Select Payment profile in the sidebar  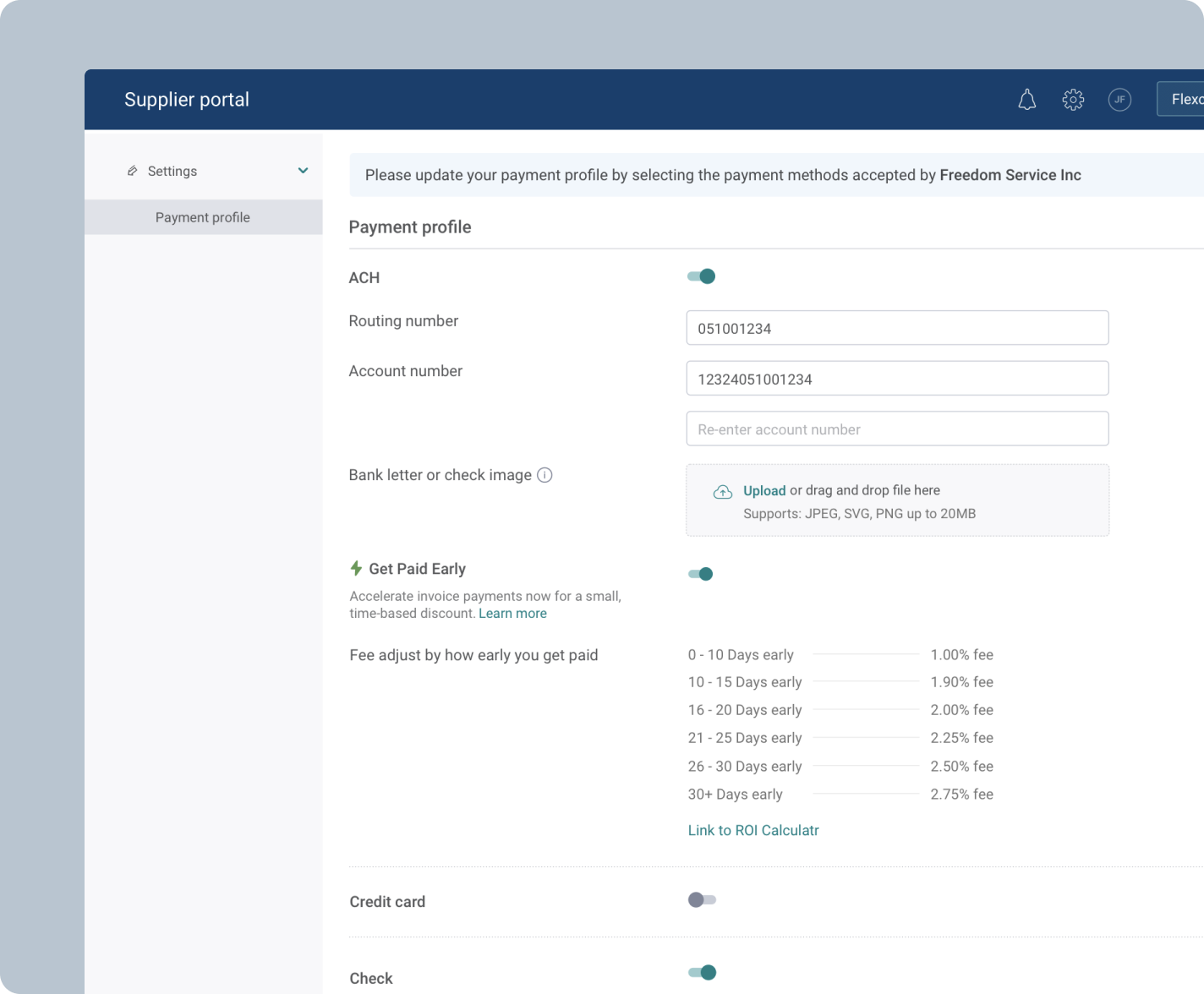[x=202, y=217]
